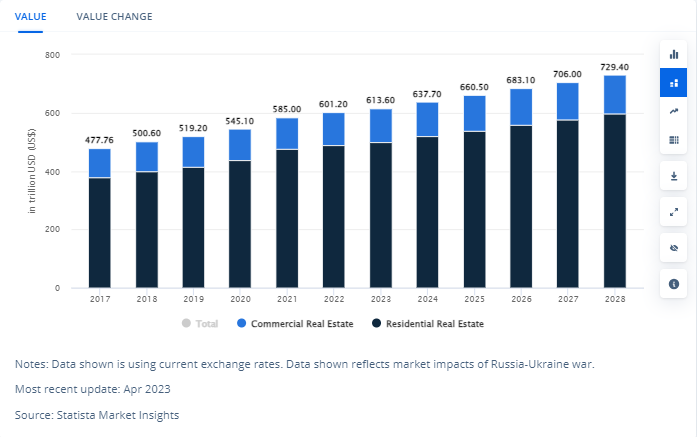Click the 2028 stacked bar

(x=615, y=182)
